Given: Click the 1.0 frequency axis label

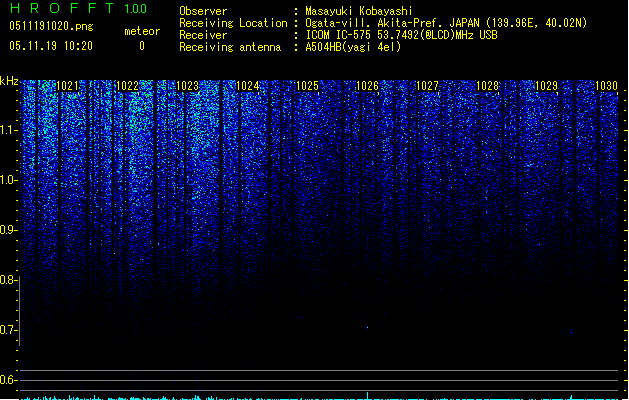Looking at the screenshot, I should coord(9,180).
